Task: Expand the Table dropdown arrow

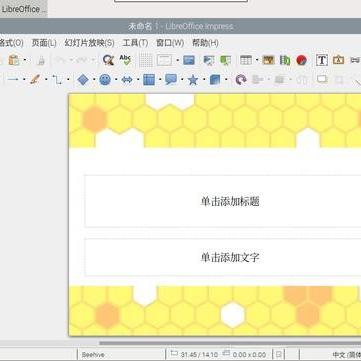Action: point(257,61)
